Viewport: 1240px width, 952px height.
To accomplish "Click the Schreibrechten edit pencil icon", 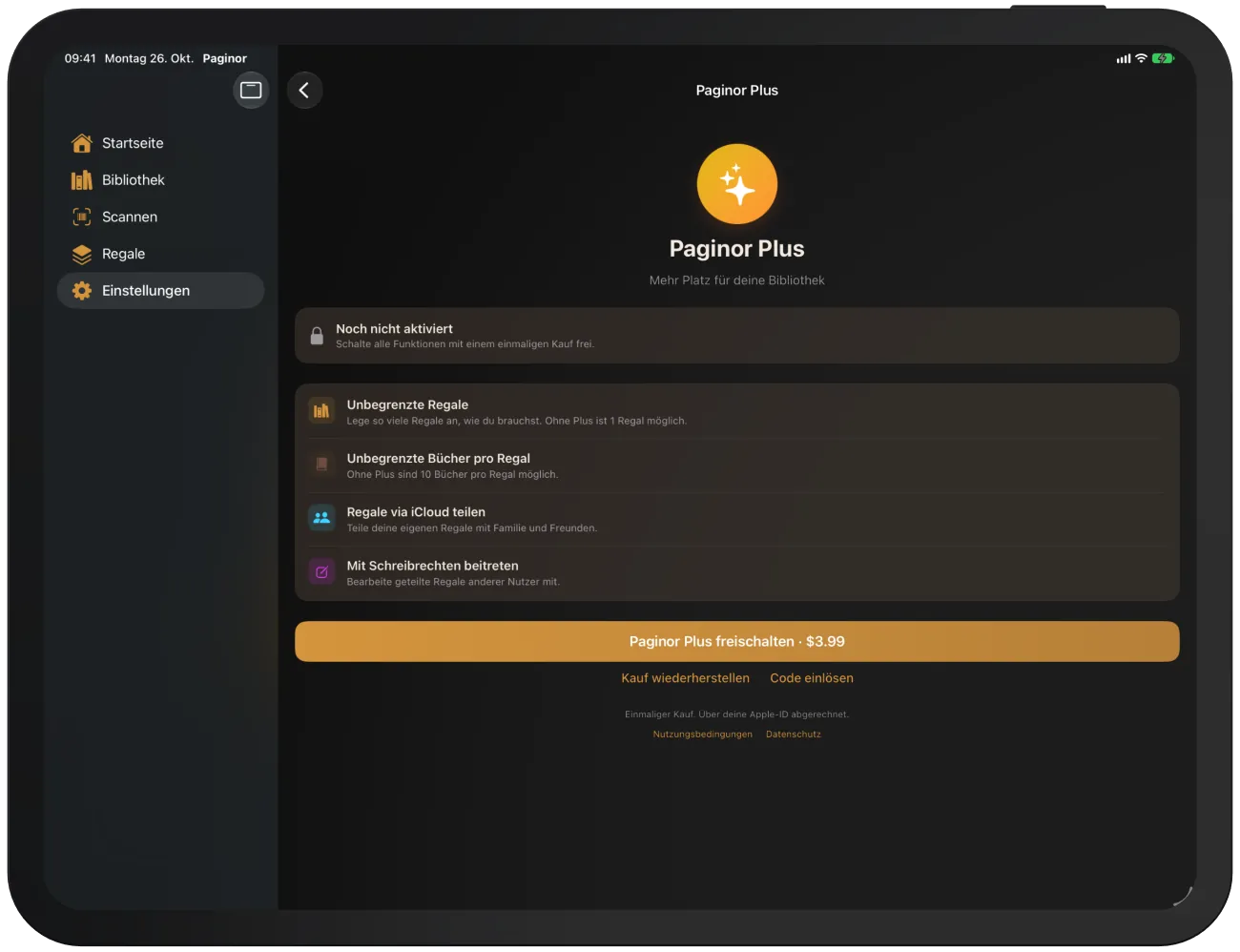I will [x=321, y=572].
